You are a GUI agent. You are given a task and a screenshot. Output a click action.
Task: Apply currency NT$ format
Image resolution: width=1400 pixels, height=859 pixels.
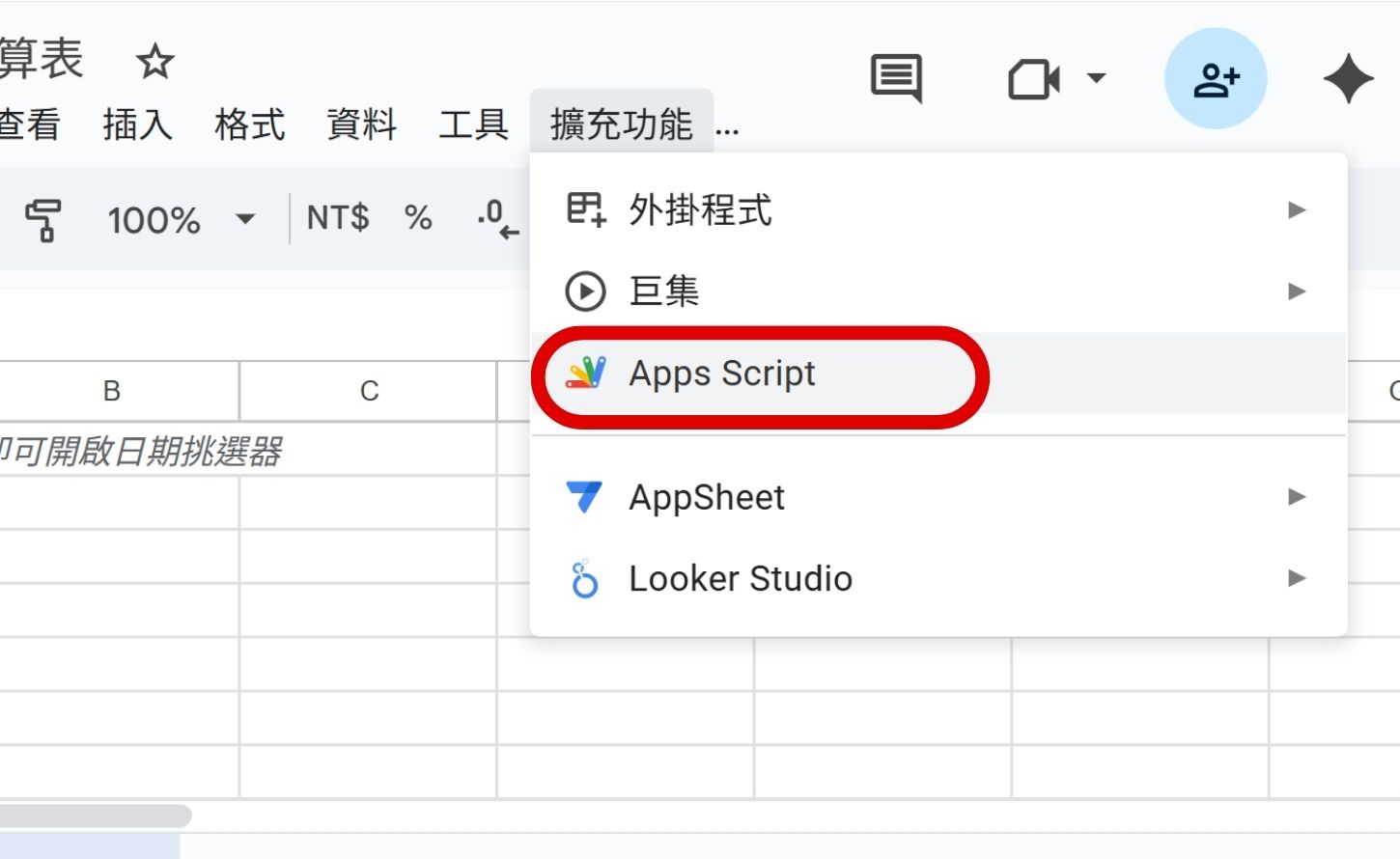tap(337, 218)
